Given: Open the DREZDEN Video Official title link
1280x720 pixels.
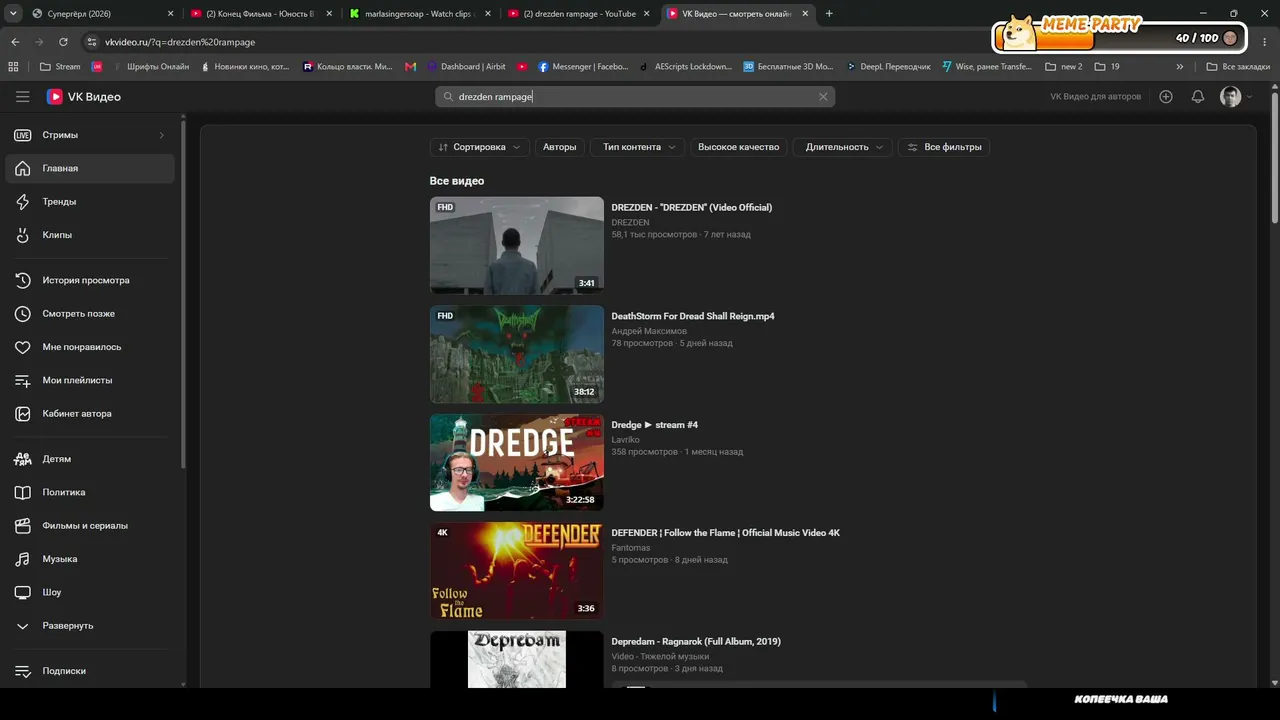Looking at the screenshot, I should (692, 207).
